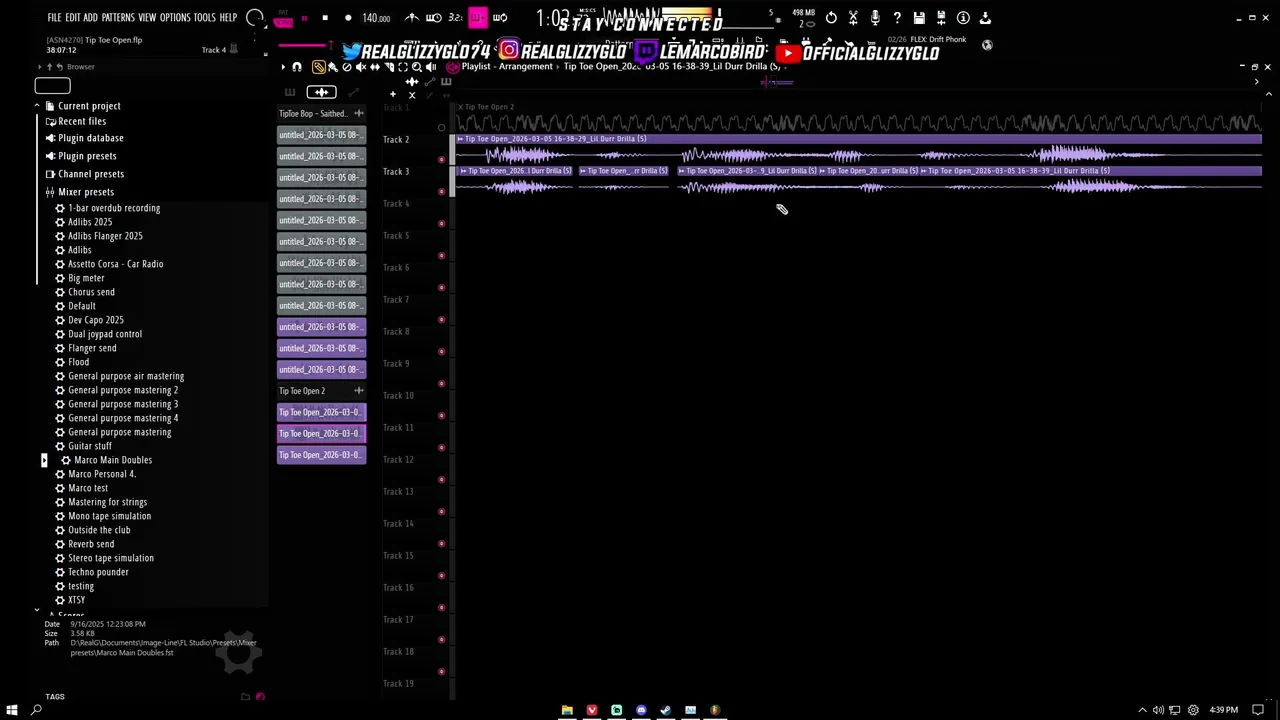Viewport: 1280px width, 720px height.
Task: Mute Track 10 using its pink dot
Action: [x=442, y=415]
